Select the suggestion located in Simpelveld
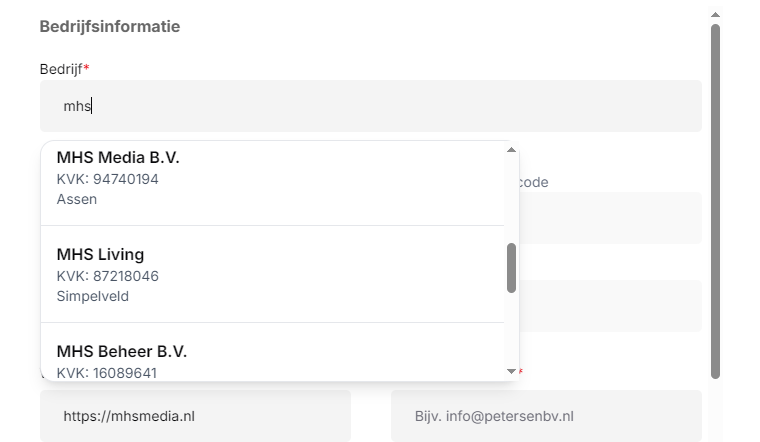Screen dimensions: 760x442 click(93, 296)
